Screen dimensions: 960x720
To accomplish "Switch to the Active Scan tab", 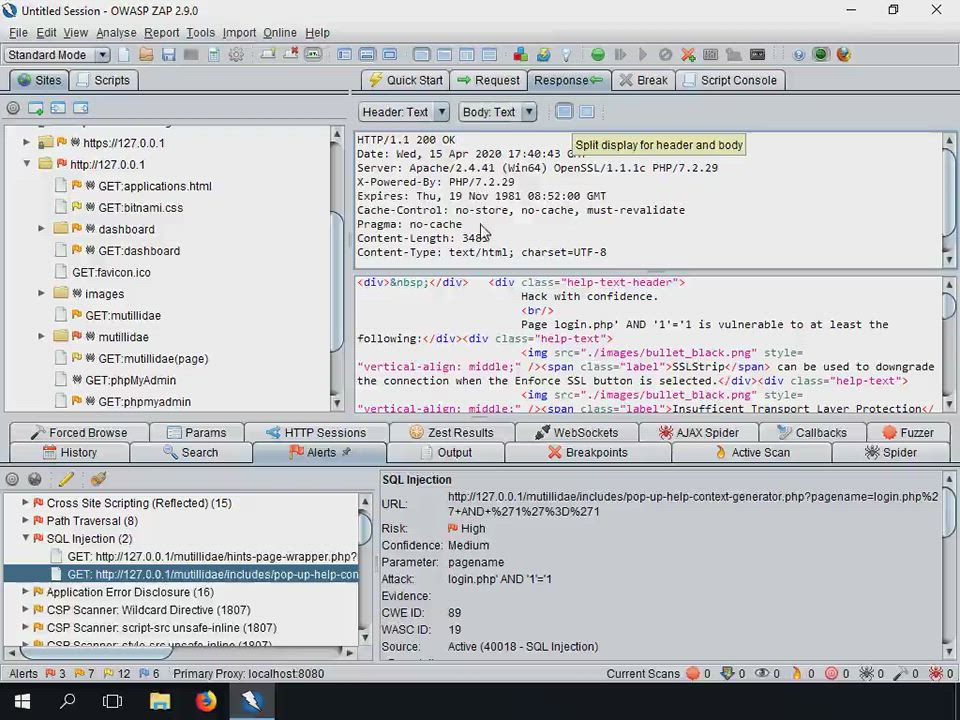I will [x=751, y=452].
